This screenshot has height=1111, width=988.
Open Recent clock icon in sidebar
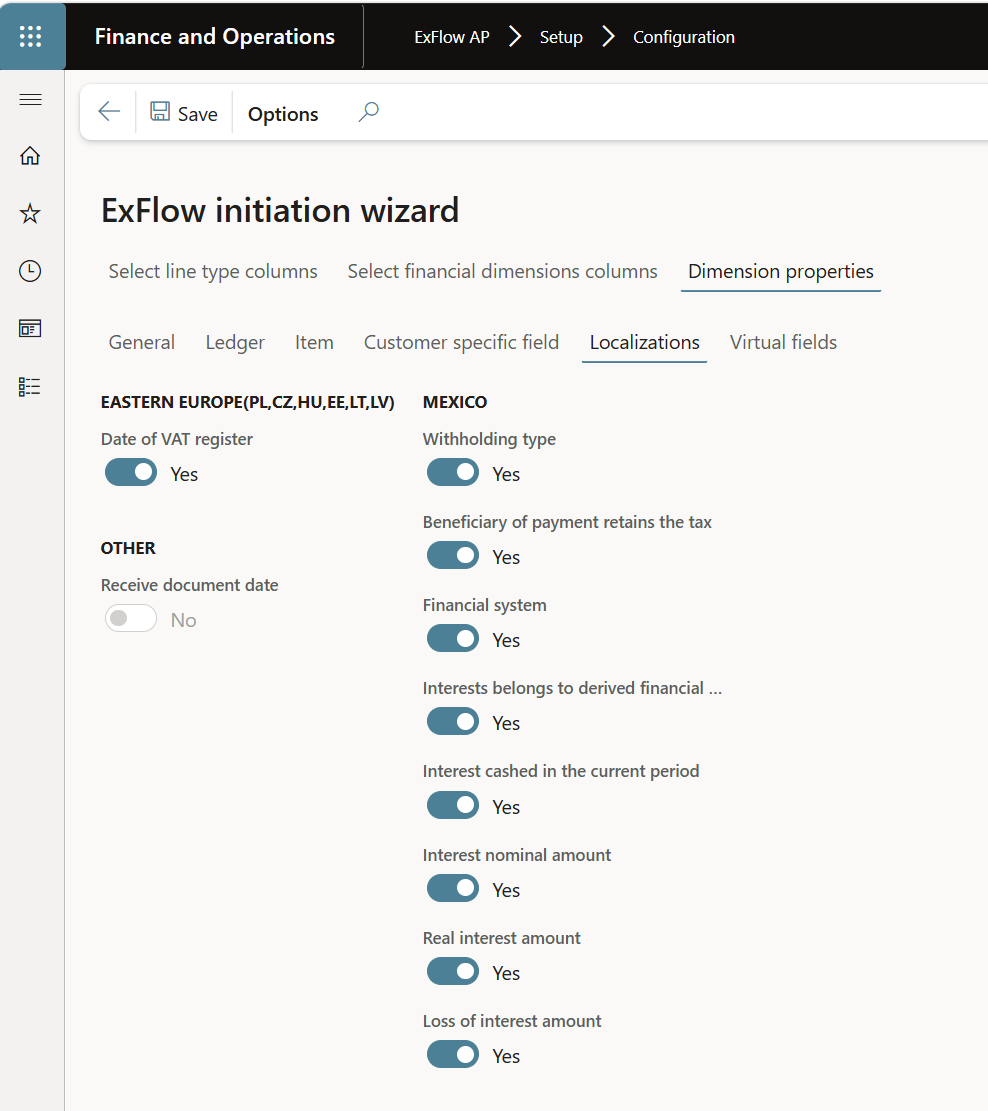[x=30, y=271]
